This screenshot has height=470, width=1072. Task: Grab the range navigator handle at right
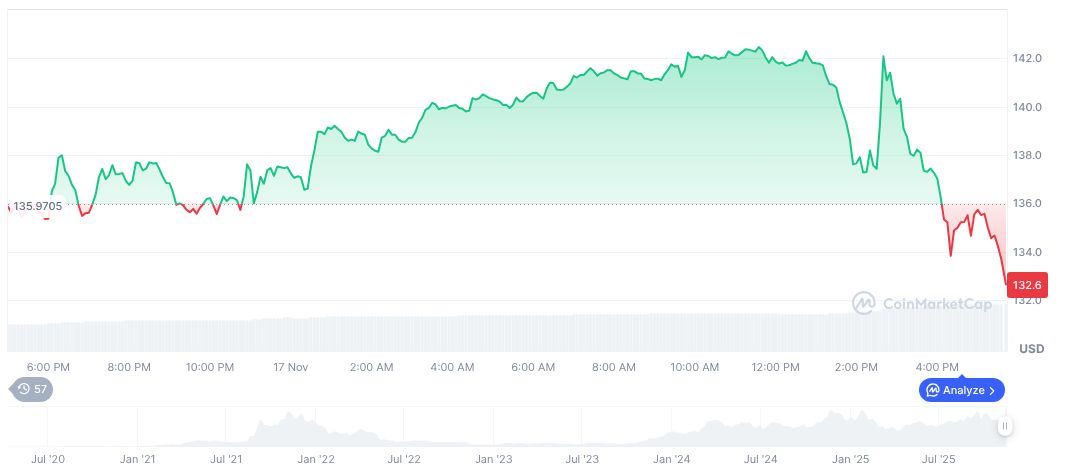tap(1004, 426)
